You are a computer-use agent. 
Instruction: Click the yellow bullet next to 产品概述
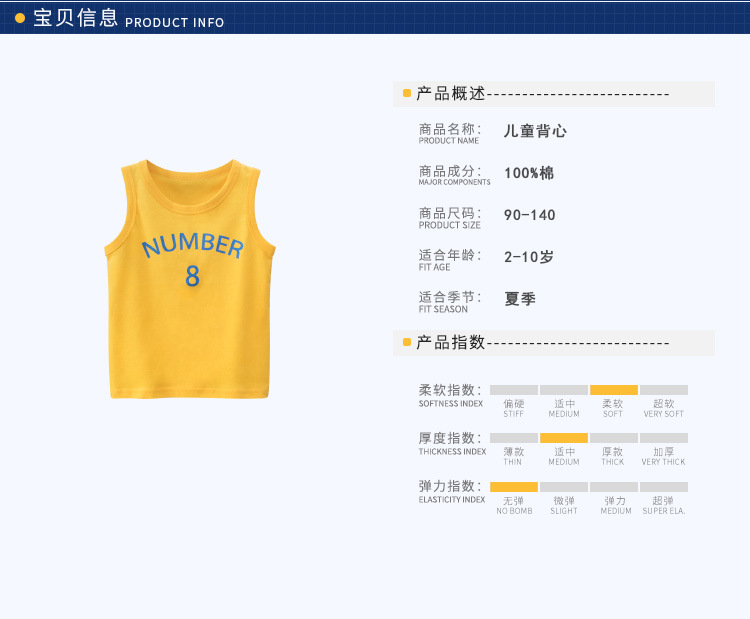tap(407, 93)
